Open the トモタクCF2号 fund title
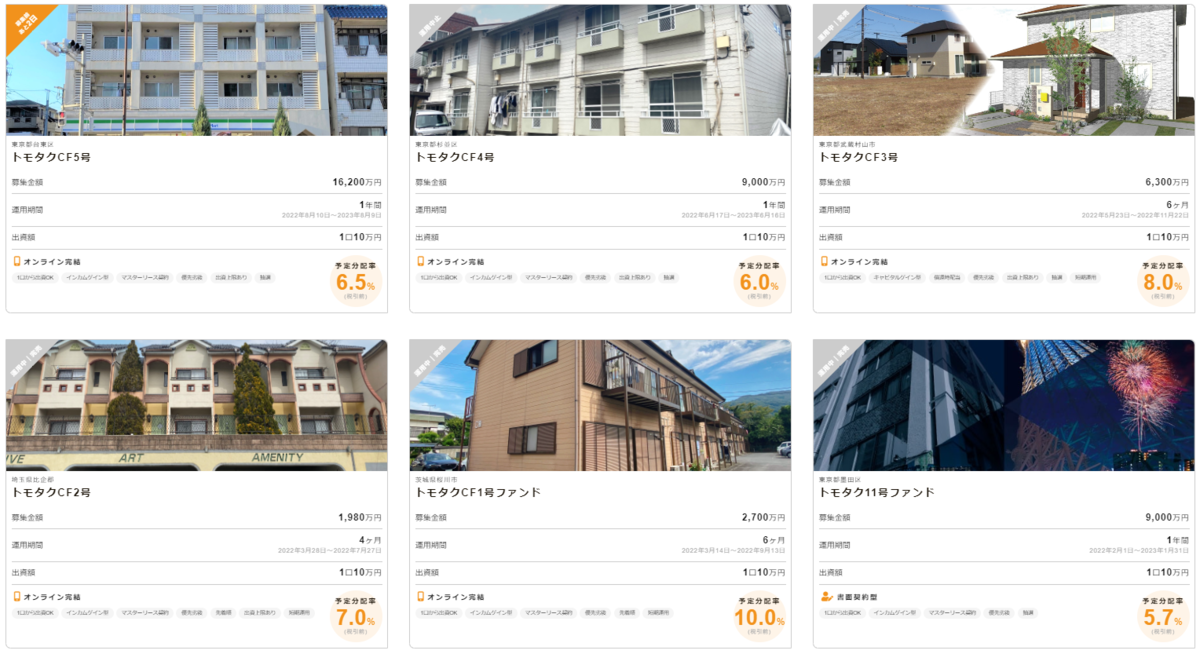The image size is (1200, 654). (51, 493)
